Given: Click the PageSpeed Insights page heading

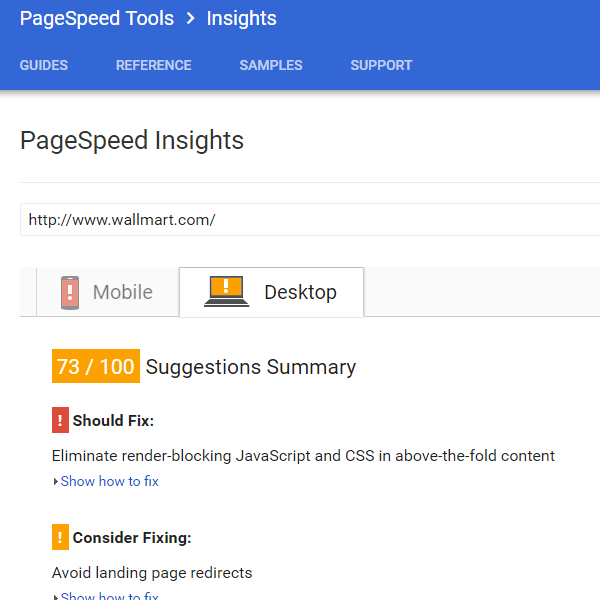Looking at the screenshot, I should coord(132,140).
